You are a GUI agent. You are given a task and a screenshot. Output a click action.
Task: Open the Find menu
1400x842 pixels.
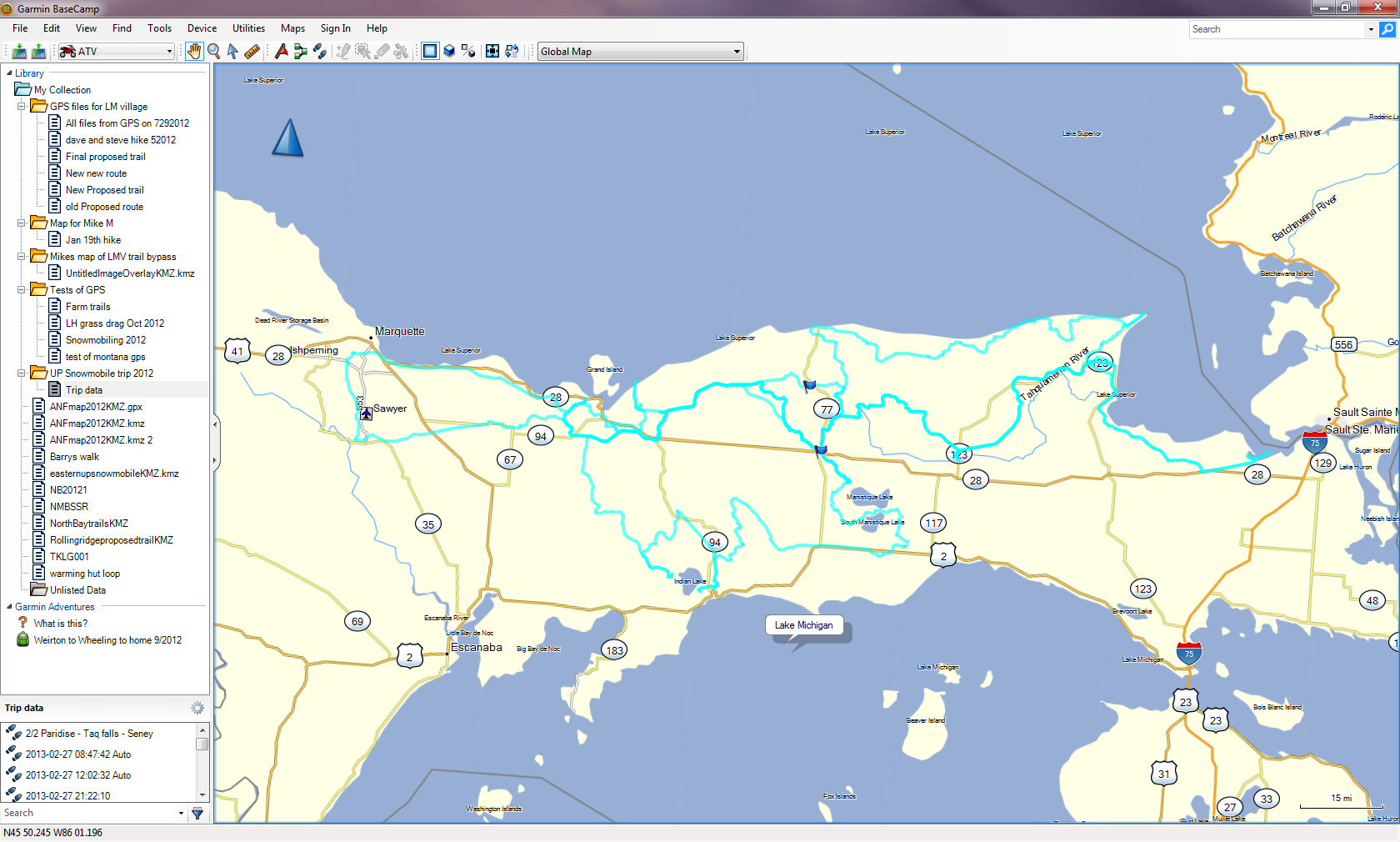pos(122,28)
